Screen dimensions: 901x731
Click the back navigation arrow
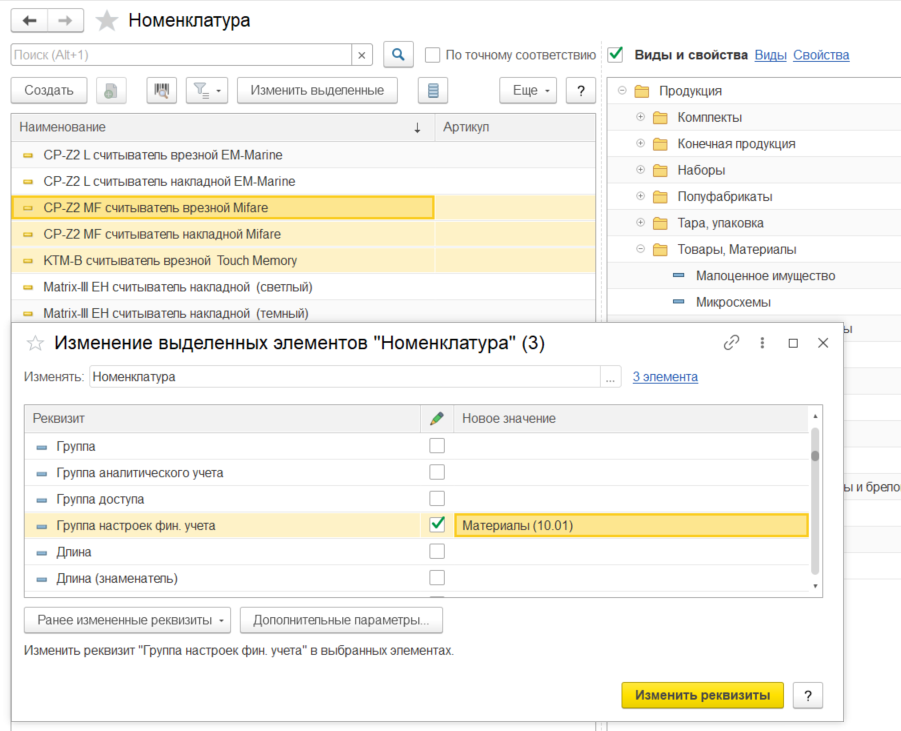coord(29,21)
